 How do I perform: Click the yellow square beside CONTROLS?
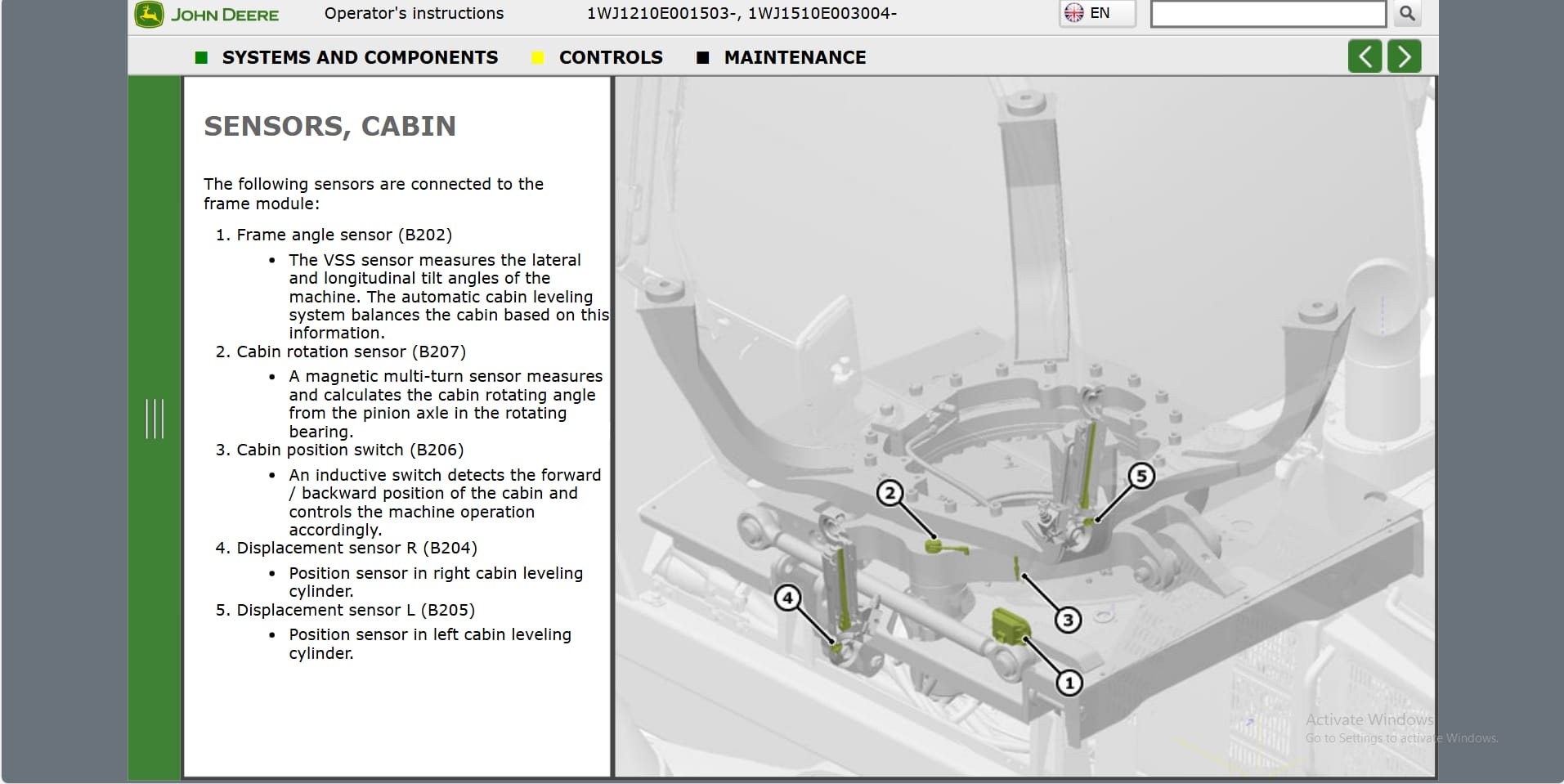537,57
